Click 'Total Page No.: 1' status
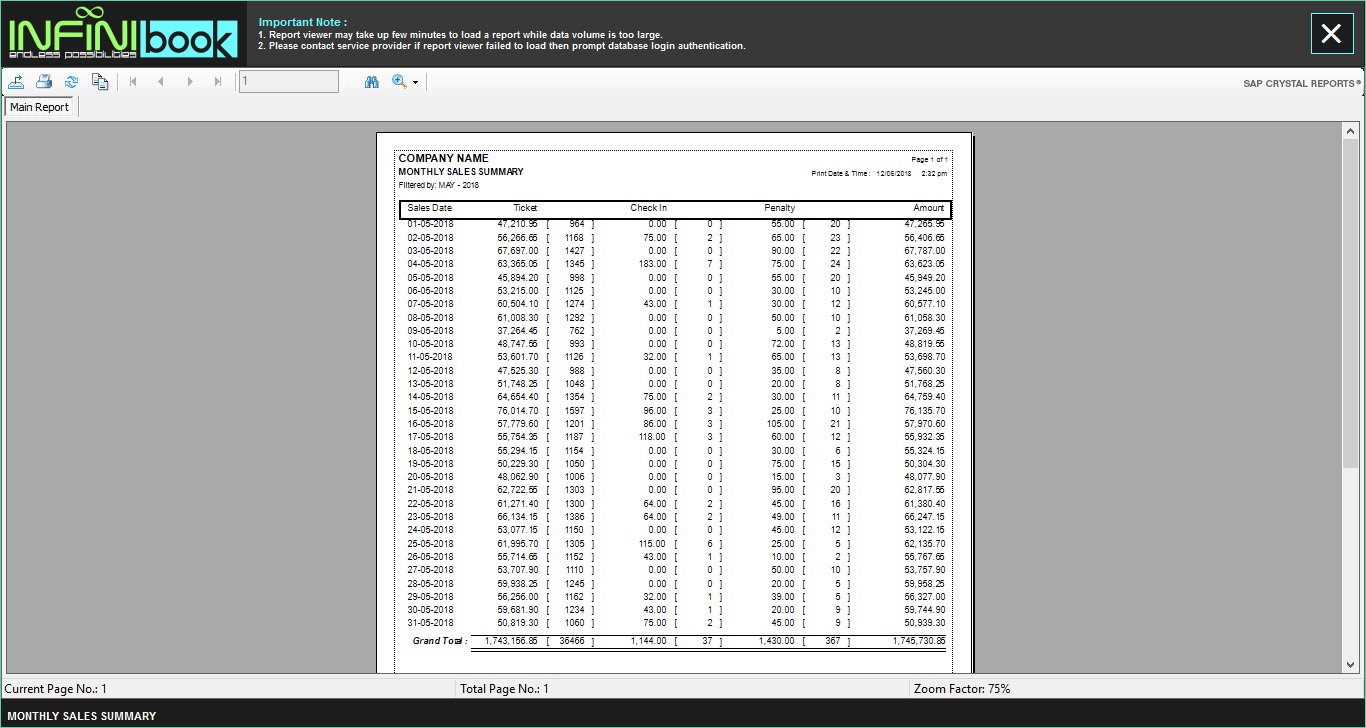The image size is (1366, 728). pyautogui.click(x=504, y=689)
